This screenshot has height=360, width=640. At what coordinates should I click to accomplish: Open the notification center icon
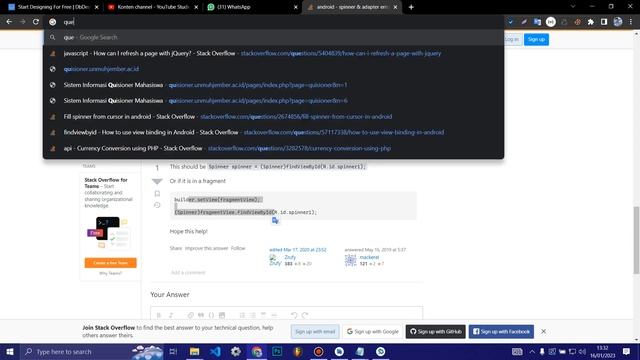pyautogui.click(x=627, y=351)
